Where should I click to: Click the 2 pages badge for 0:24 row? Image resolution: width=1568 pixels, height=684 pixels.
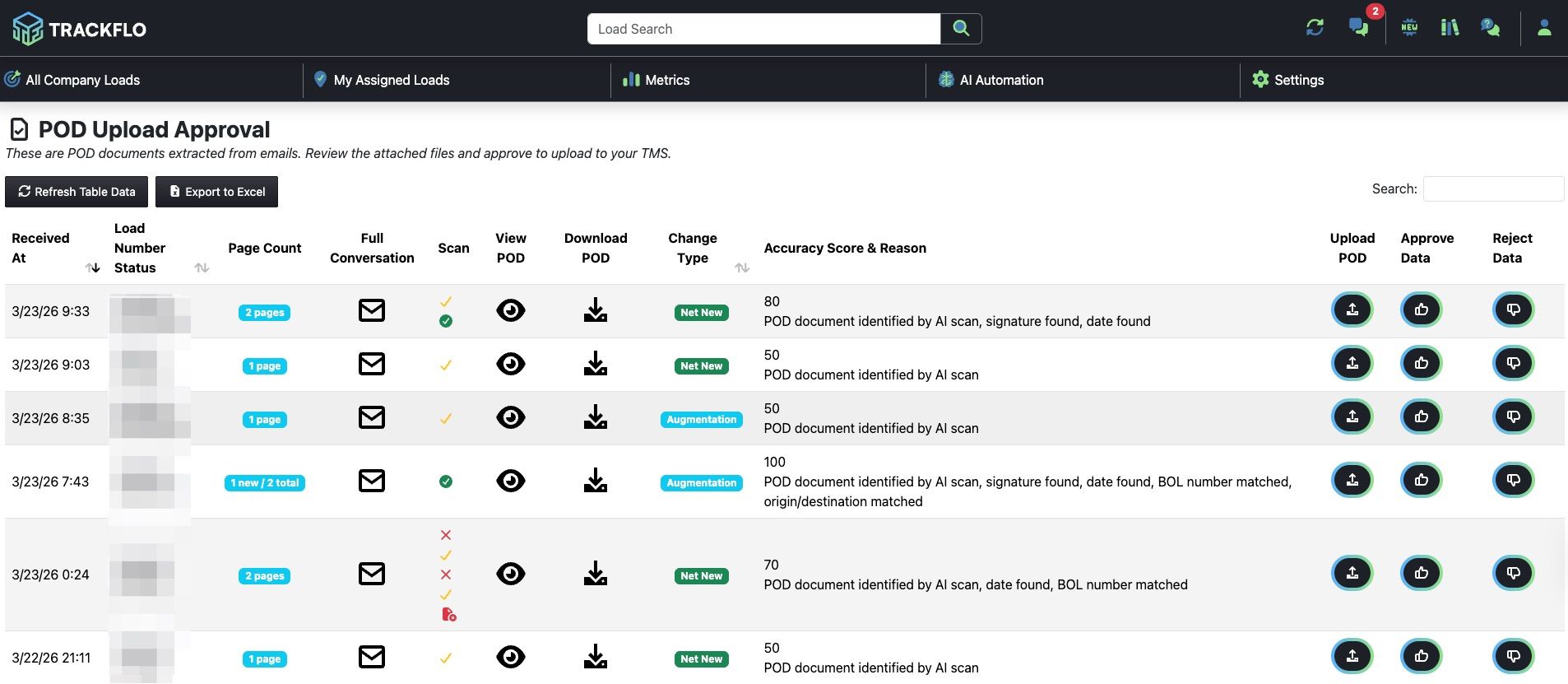pos(265,576)
